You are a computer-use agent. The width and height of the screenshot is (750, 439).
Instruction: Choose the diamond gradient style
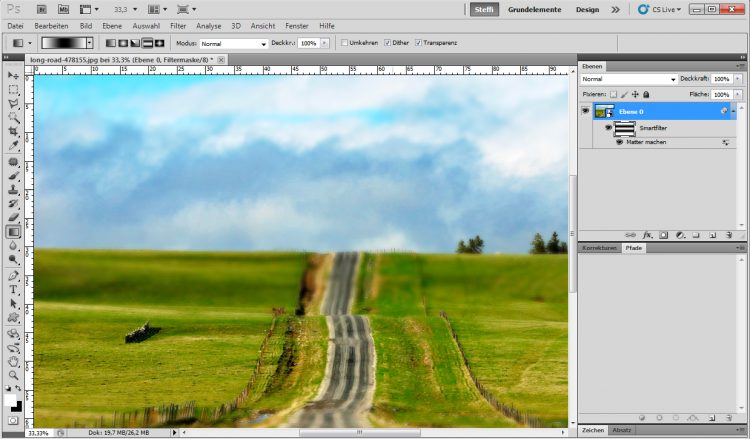(x=159, y=43)
